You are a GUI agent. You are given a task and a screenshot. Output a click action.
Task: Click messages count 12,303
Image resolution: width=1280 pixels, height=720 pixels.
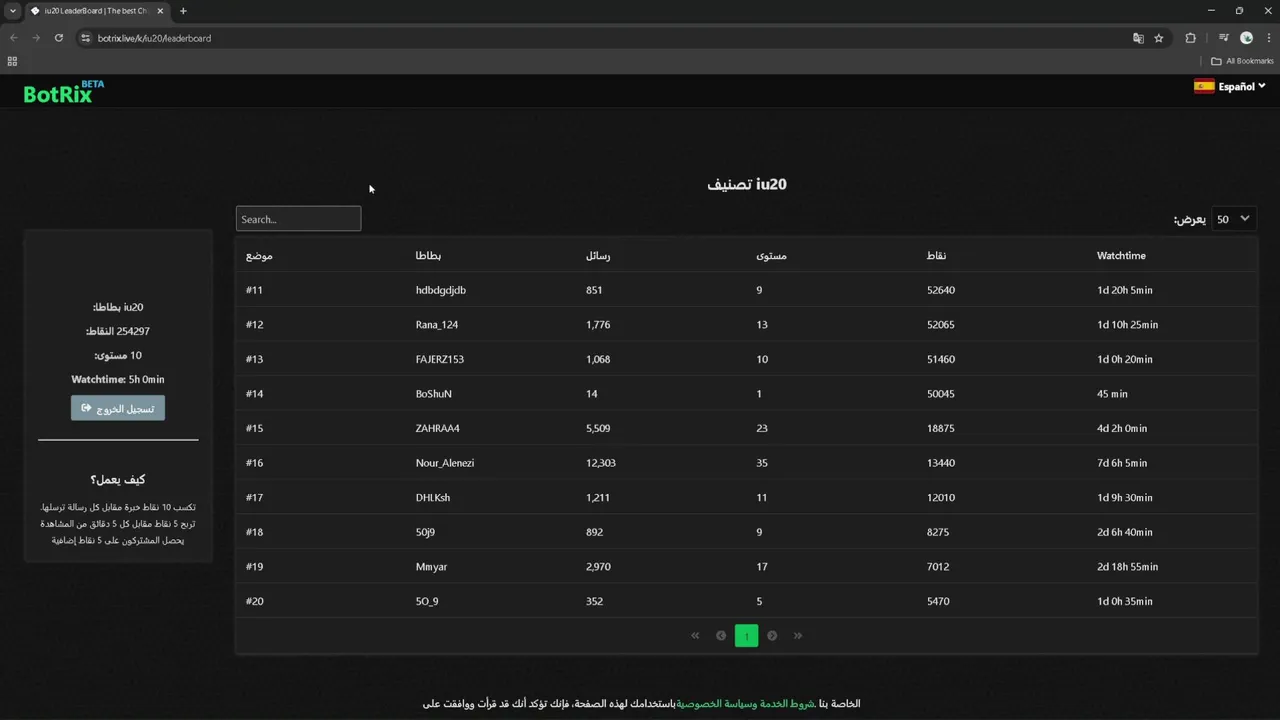coord(601,463)
